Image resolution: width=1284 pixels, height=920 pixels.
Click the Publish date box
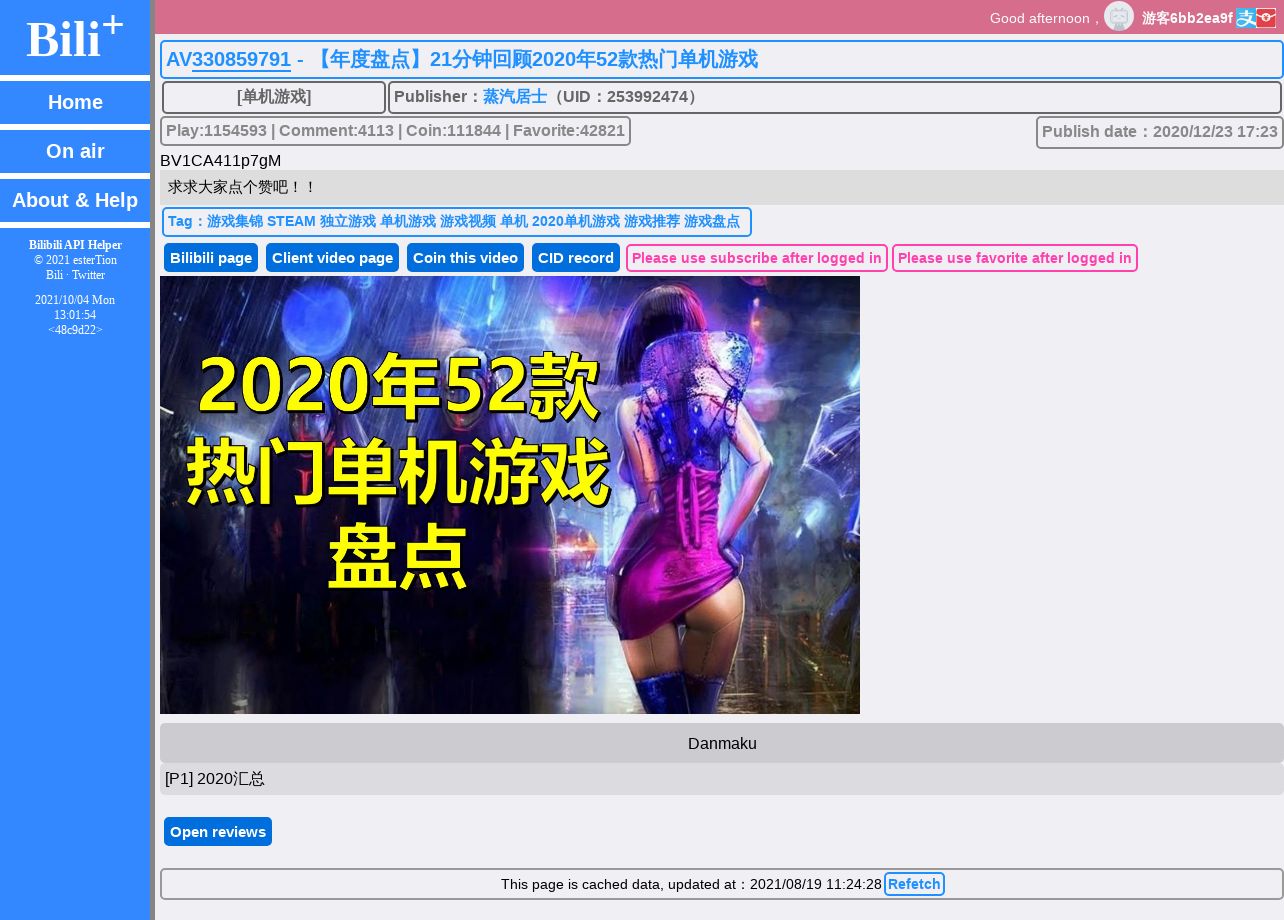click(1160, 132)
